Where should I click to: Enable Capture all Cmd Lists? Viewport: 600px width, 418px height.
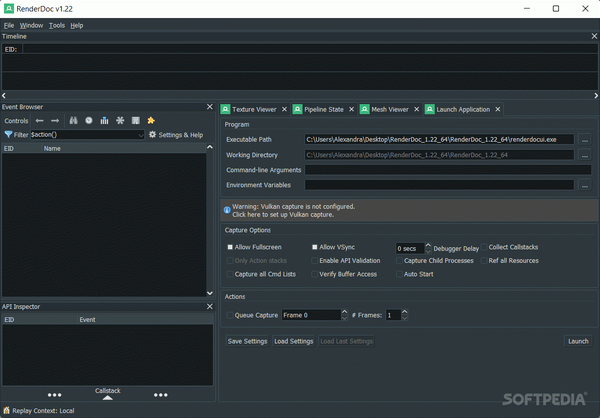pos(230,274)
